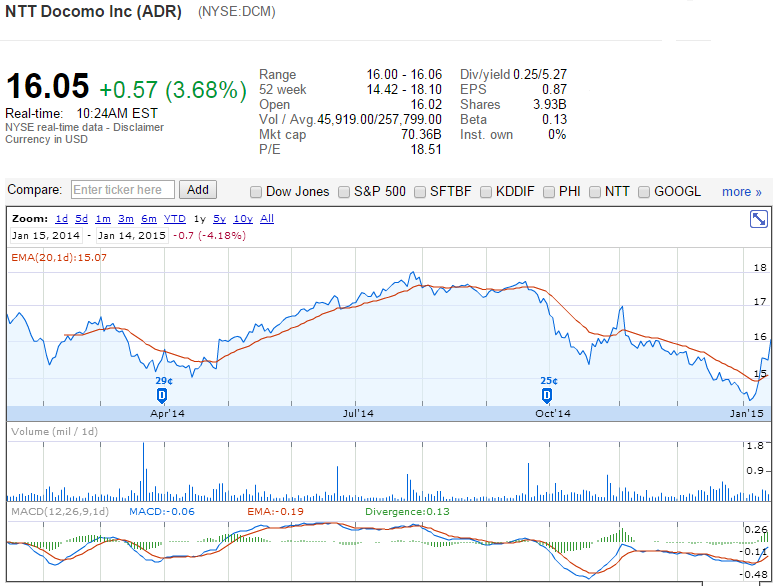Choose the 6m zoom range
777x586 pixels.
pos(149,218)
